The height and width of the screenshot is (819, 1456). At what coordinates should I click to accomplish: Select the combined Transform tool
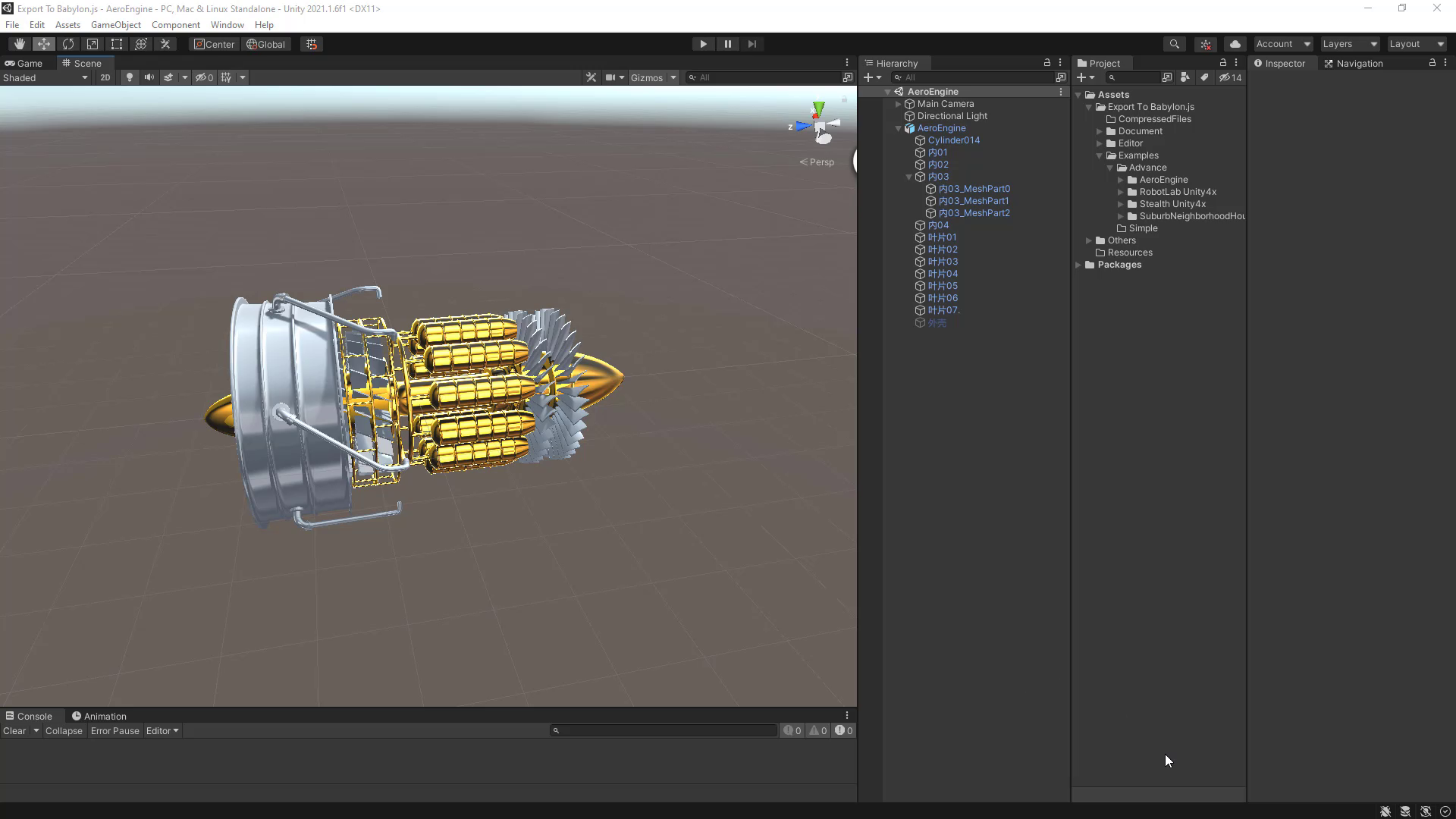[140, 44]
